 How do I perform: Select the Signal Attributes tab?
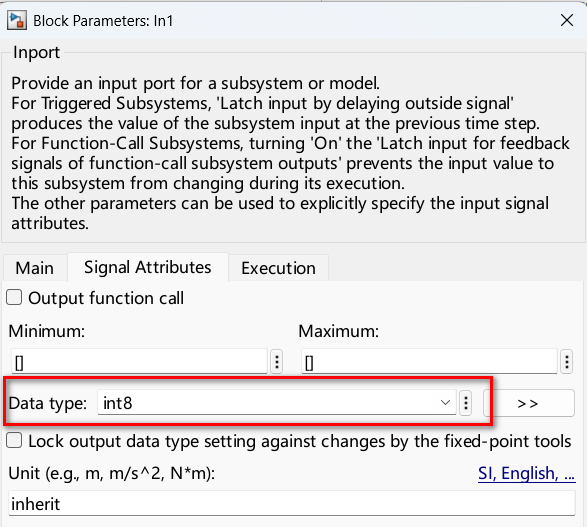[x=148, y=267]
